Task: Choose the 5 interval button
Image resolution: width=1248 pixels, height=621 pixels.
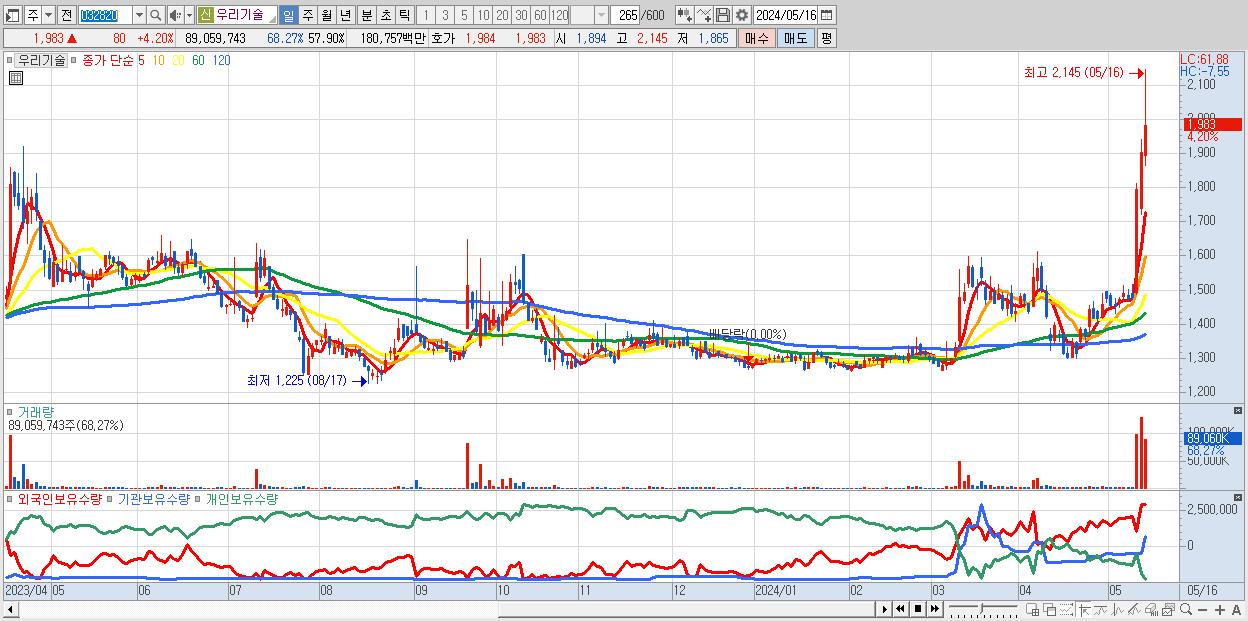Action: click(464, 15)
